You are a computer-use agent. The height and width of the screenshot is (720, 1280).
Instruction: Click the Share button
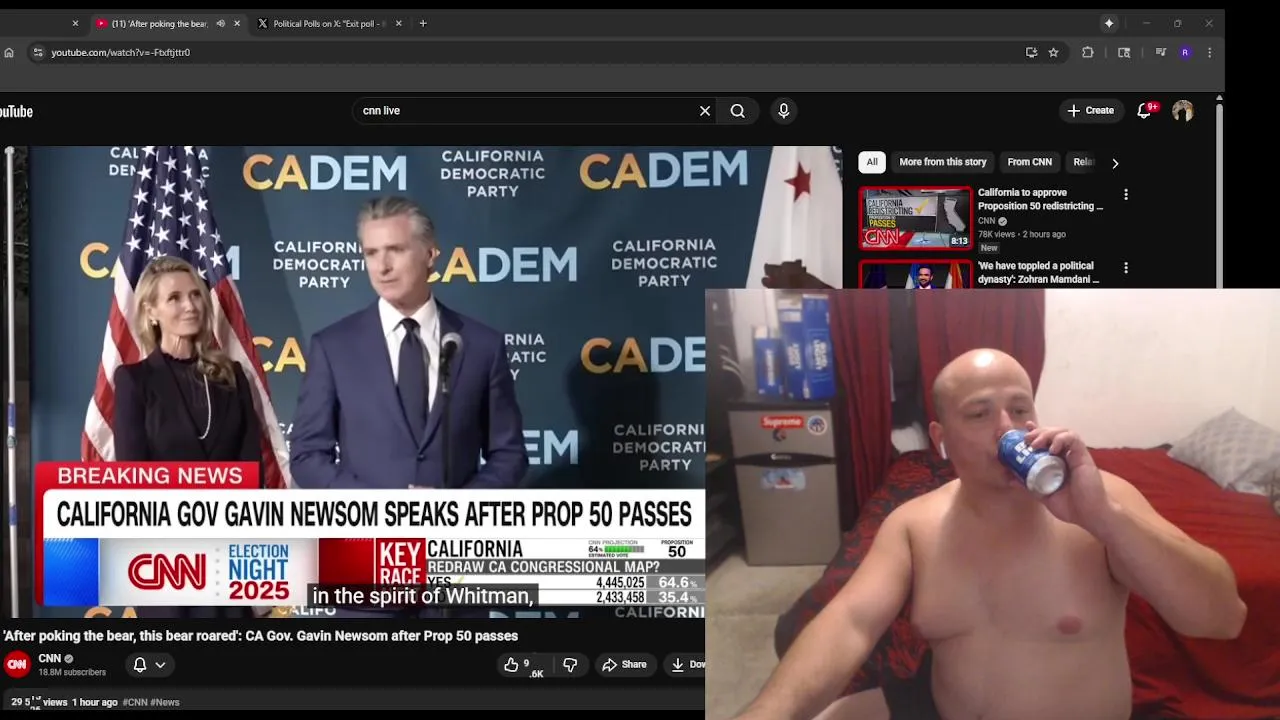(x=624, y=665)
